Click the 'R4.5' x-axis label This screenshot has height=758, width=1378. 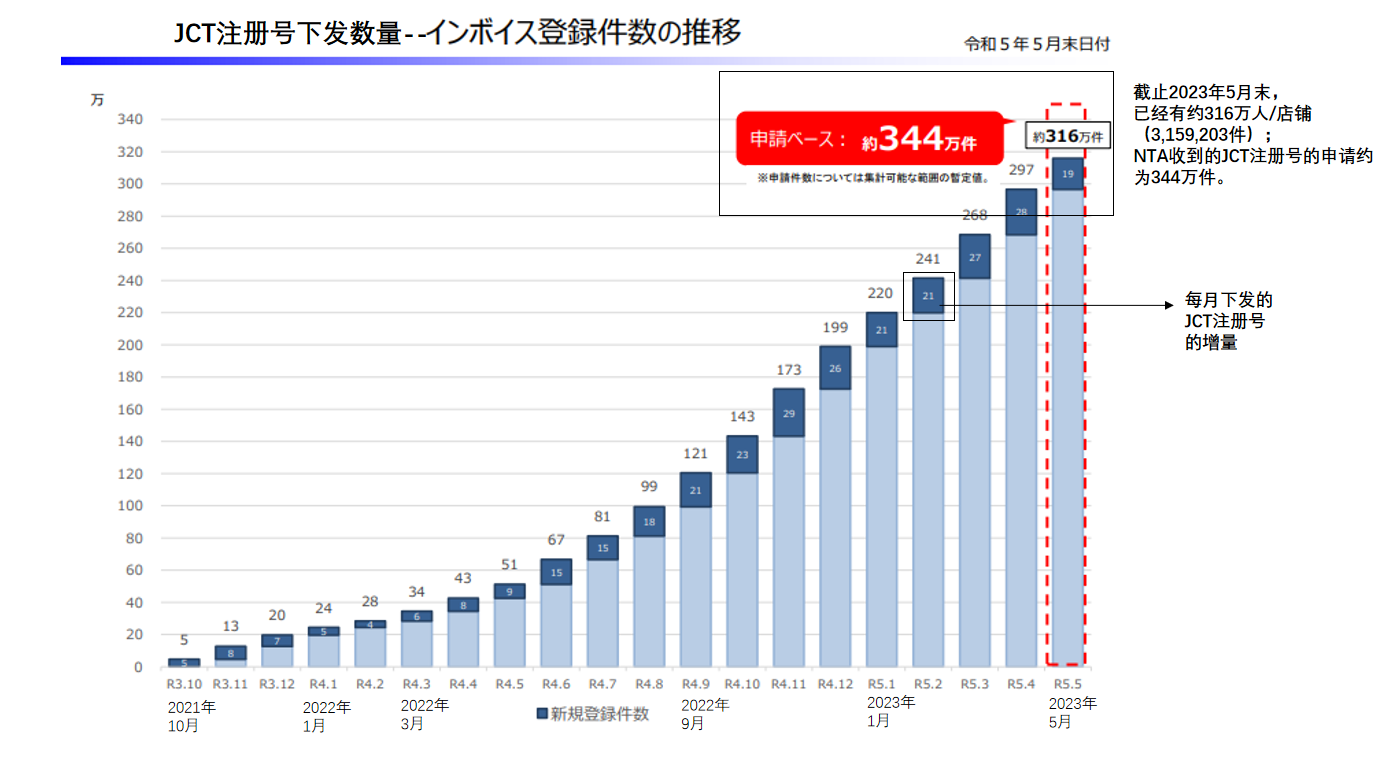(510, 685)
